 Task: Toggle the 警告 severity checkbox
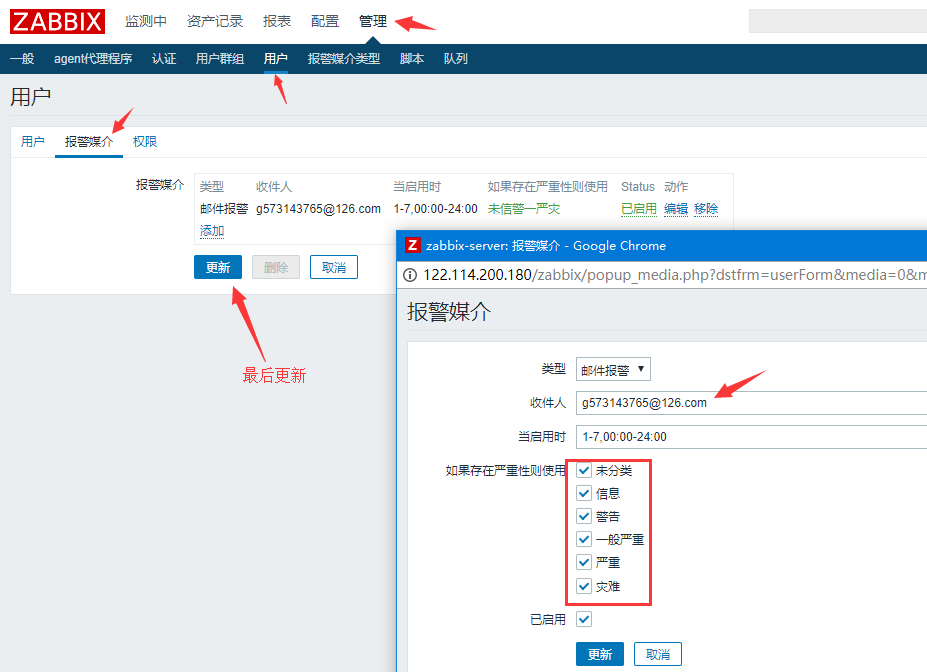[x=584, y=517]
